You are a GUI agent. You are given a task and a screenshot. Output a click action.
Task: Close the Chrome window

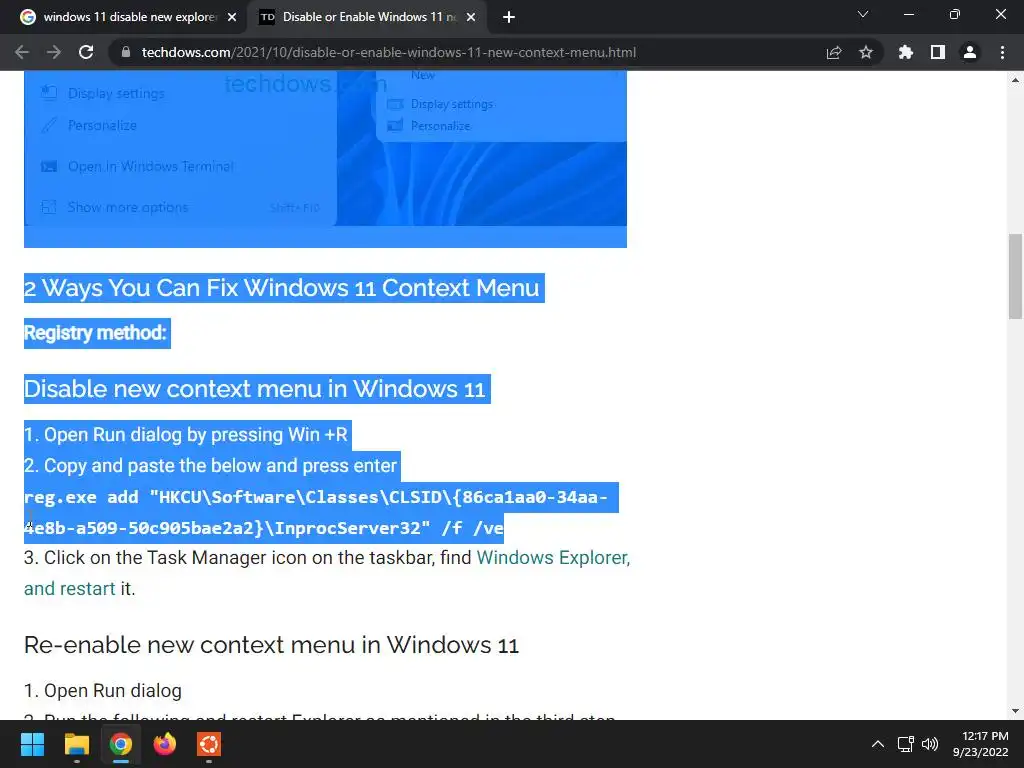coord(1000,14)
